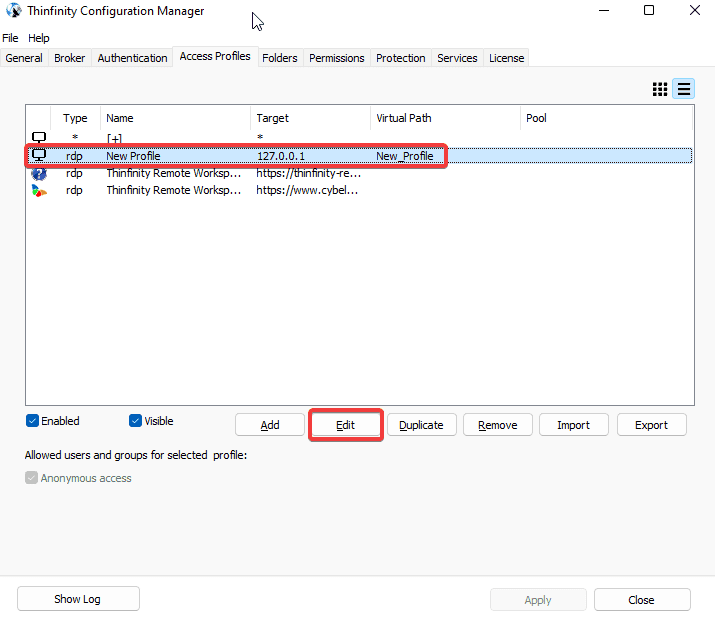
Task: Click the New_Profile virtual path cell
Action: pyautogui.click(x=404, y=156)
